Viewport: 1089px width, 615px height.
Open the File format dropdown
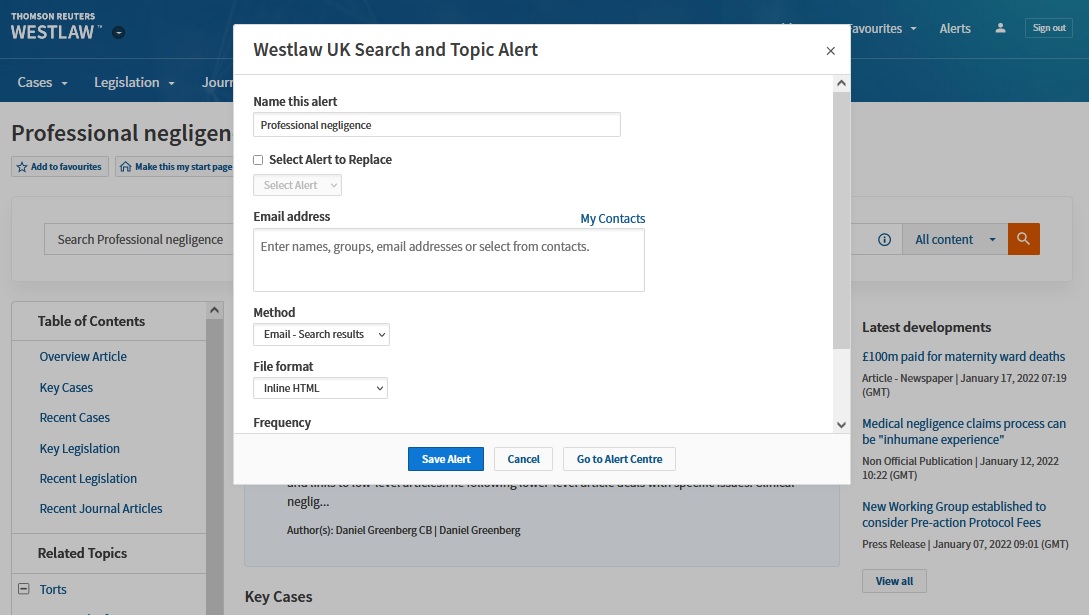320,388
